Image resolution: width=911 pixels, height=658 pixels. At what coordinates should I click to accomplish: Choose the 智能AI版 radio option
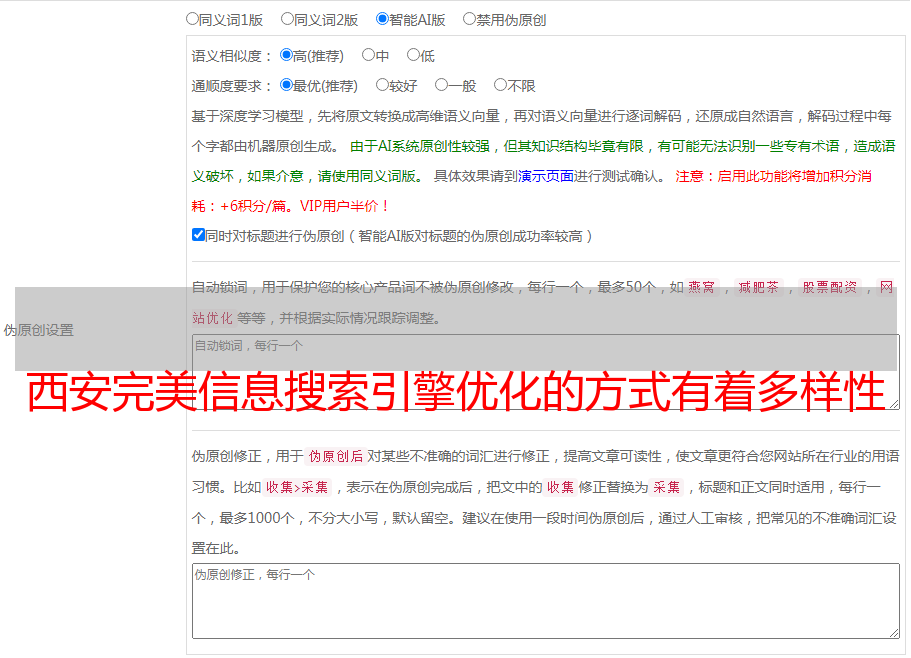pos(382,19)
